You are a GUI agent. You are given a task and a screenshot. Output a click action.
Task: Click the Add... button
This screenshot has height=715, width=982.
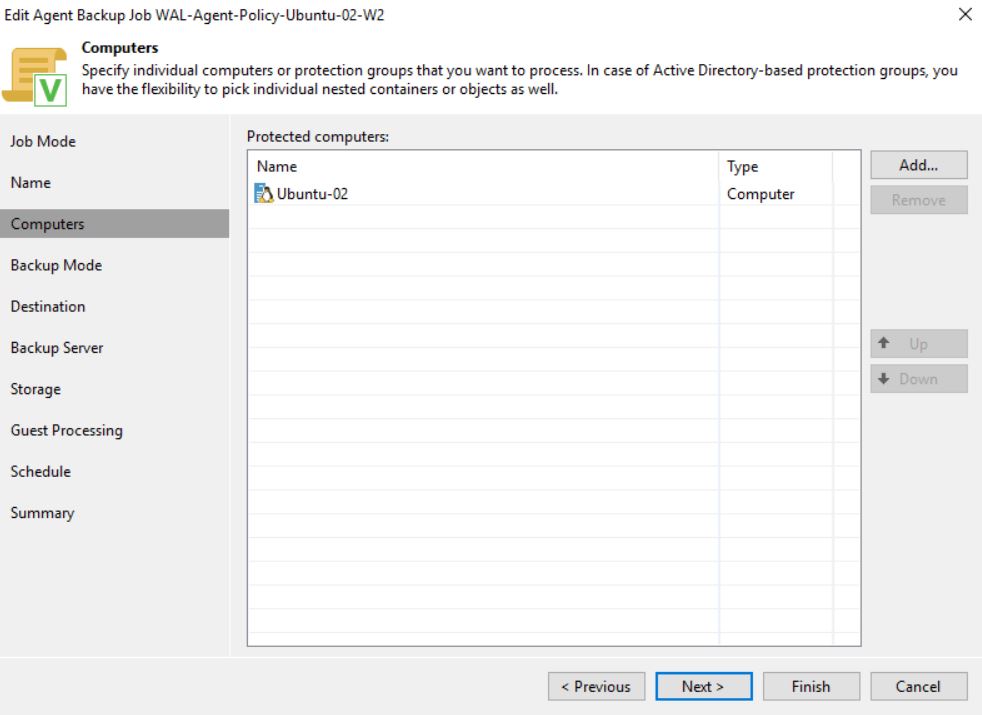coord(919,165)
